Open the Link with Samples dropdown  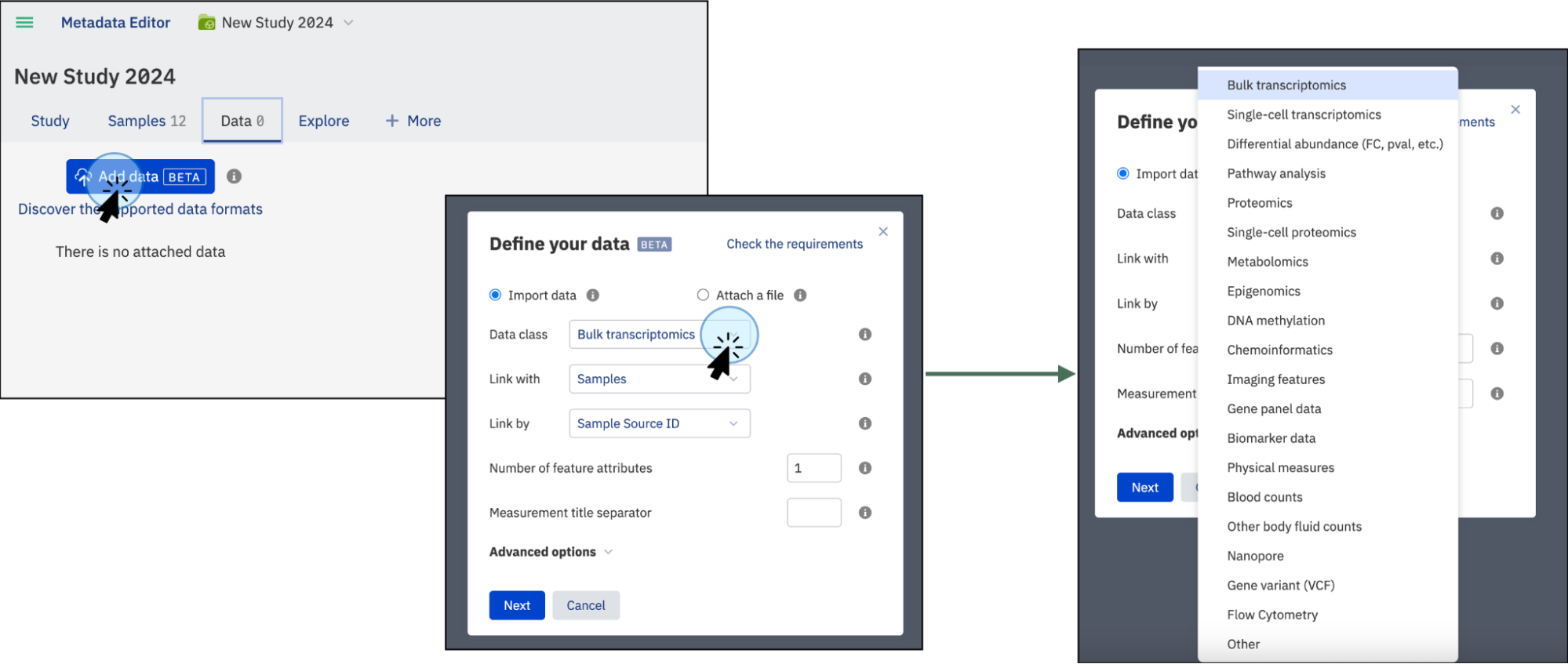pos(659,379)
